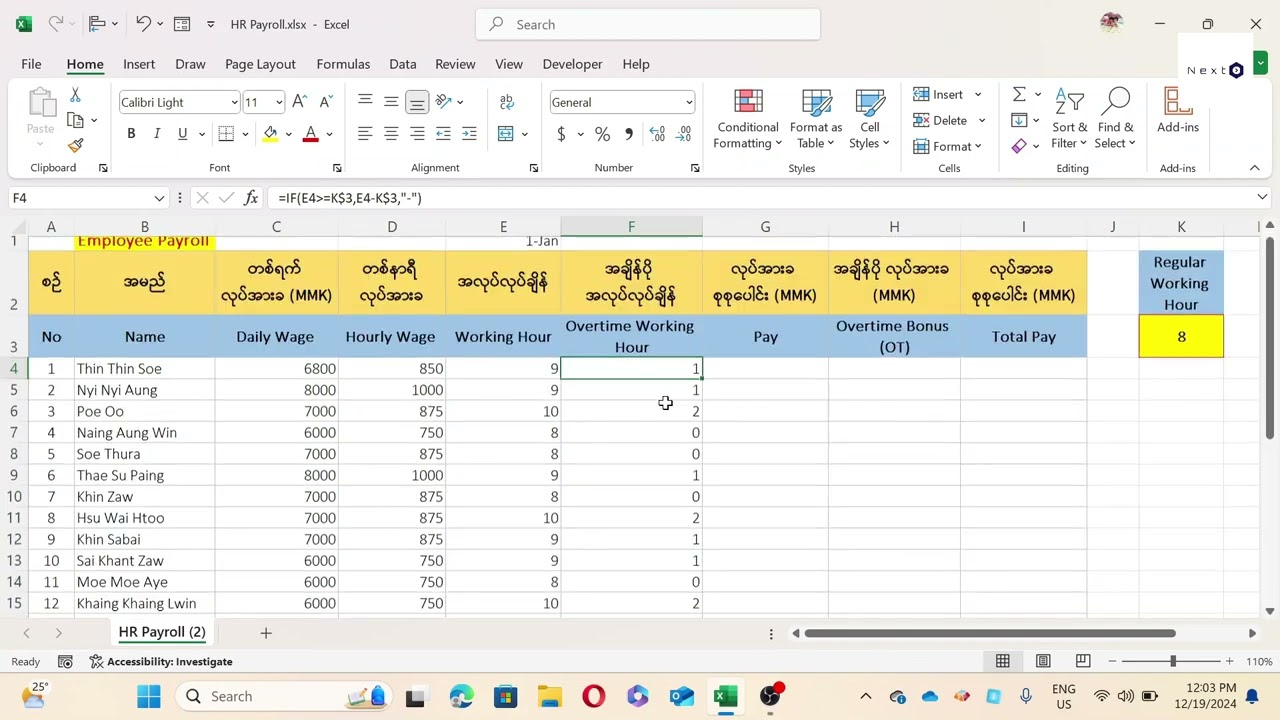Click Increase Font Size icon
The image size is (1280, 720).
pyautogui.click(x=301, y=102)
